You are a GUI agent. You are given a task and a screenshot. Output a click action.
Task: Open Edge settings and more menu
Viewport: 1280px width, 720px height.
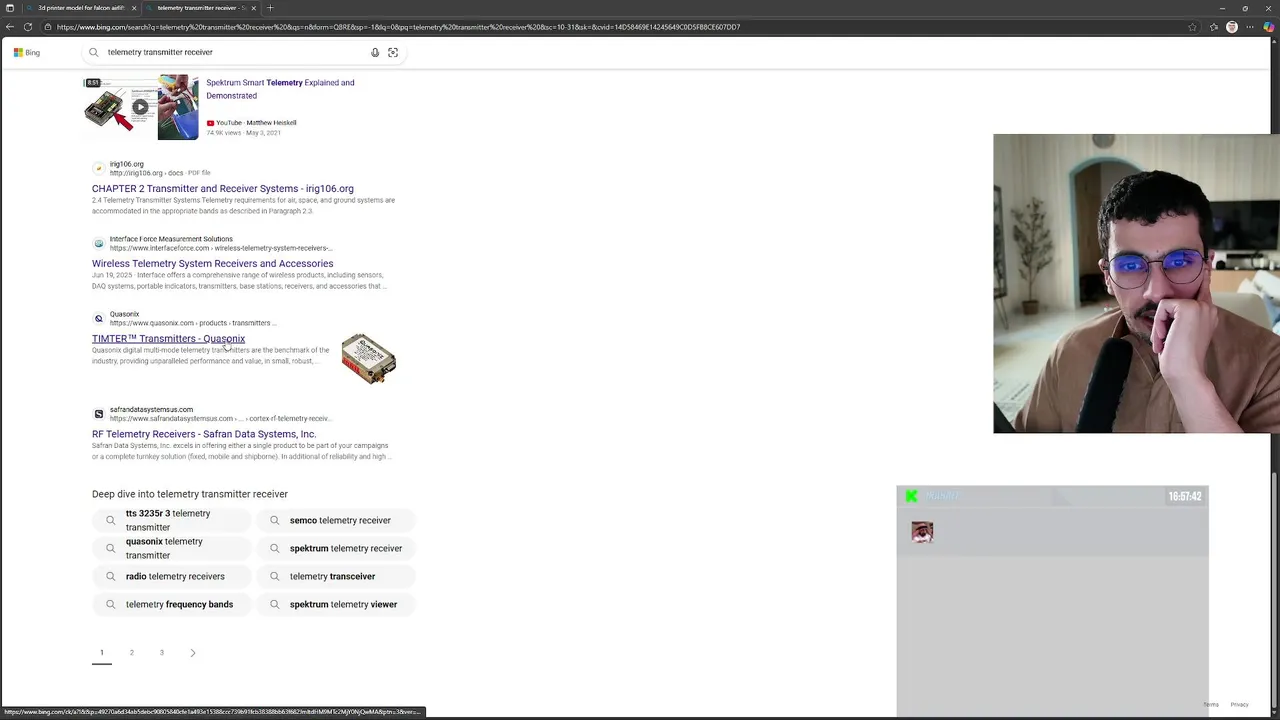tap(1250, 27)
